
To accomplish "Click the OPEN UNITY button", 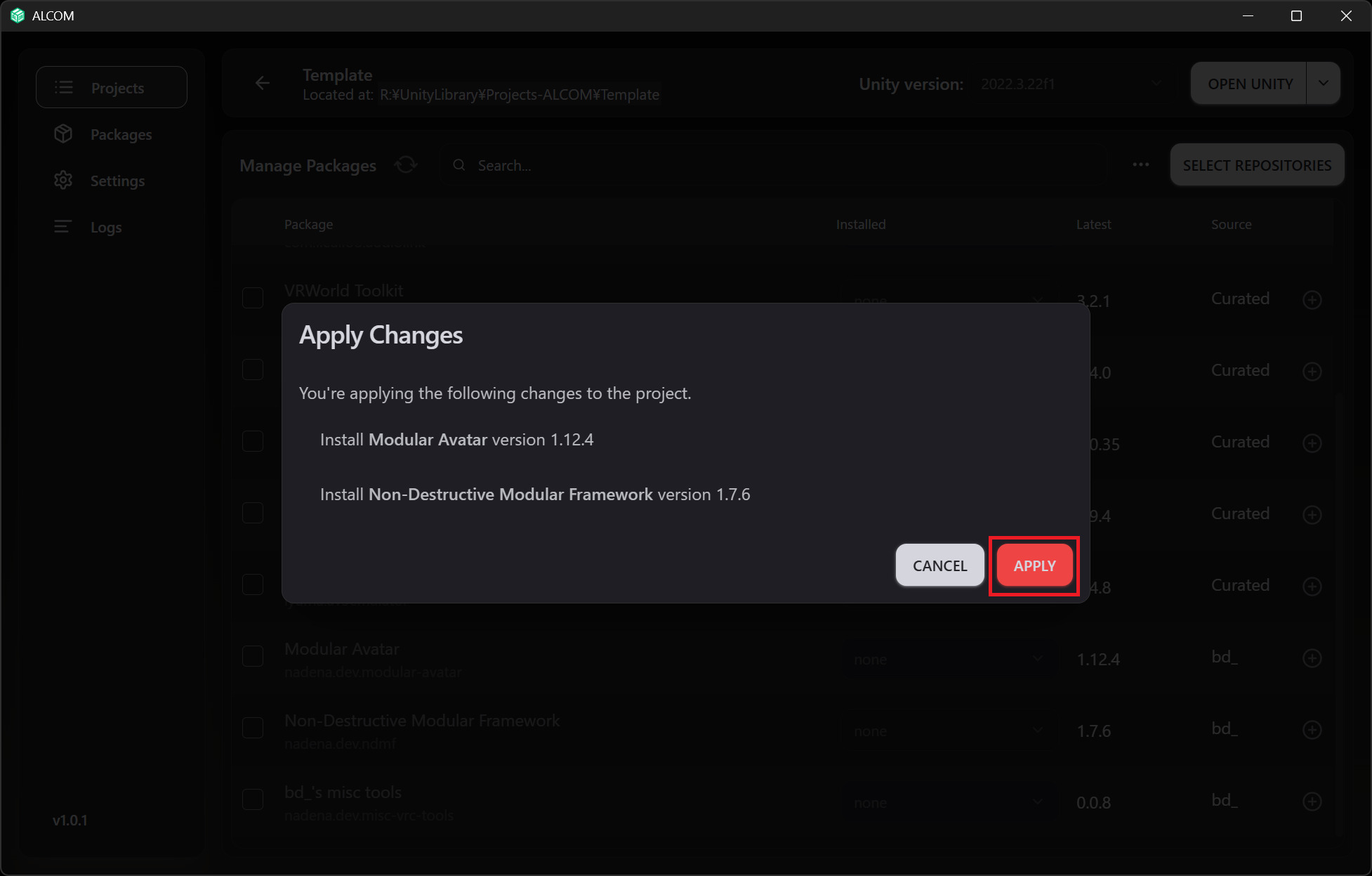I will tap(1249, 84).
